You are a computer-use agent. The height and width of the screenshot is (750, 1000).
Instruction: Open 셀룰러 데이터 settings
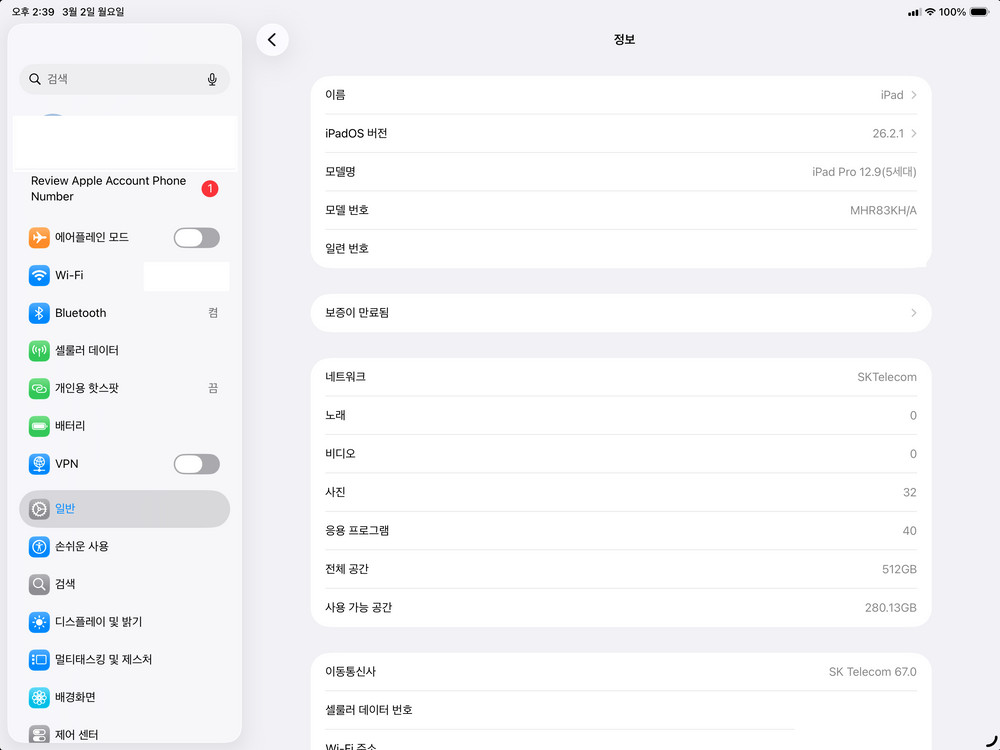click(x=124, y=351)
